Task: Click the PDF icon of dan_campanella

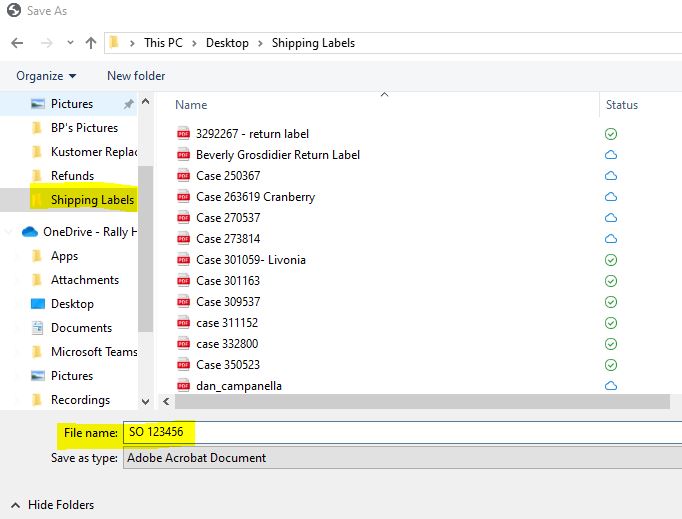Action: pyautogui.click(x=184, y=385)
